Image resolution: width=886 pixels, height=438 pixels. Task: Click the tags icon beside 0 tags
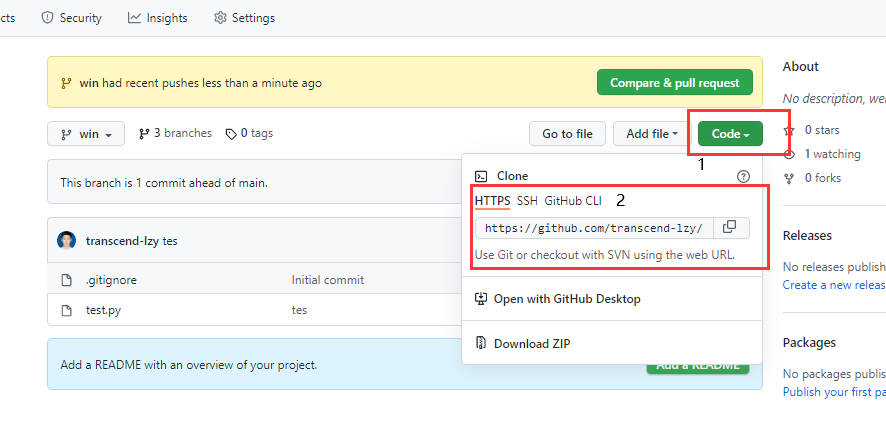[x=231, y=133]
